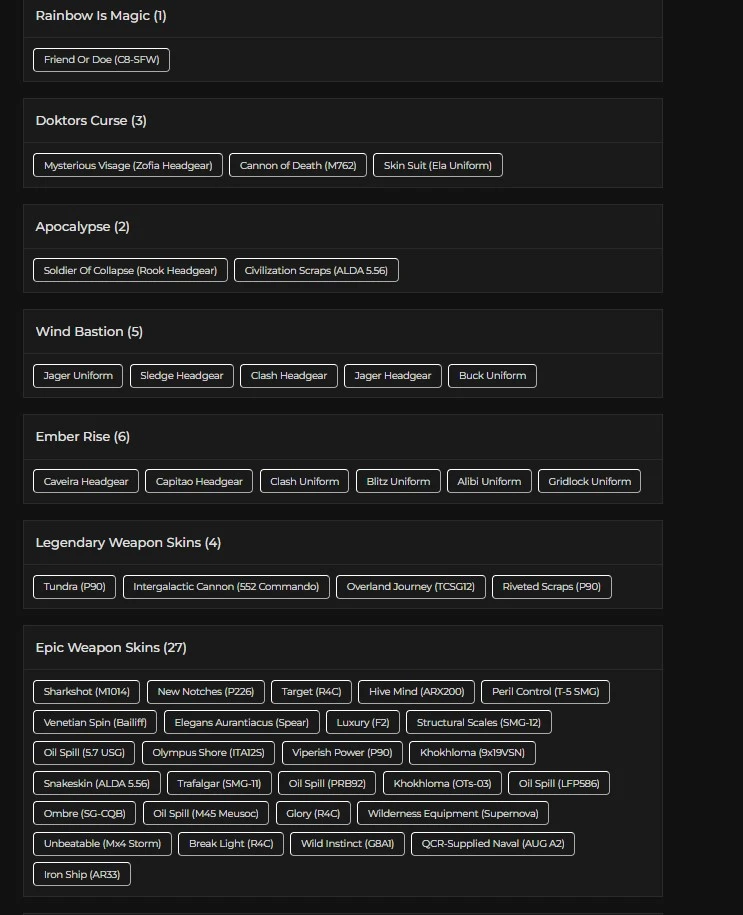Click Civilization Scraps (ALDA 5.56) tag
This screenshot has height=915, width=743.
[x=316, y=271]
